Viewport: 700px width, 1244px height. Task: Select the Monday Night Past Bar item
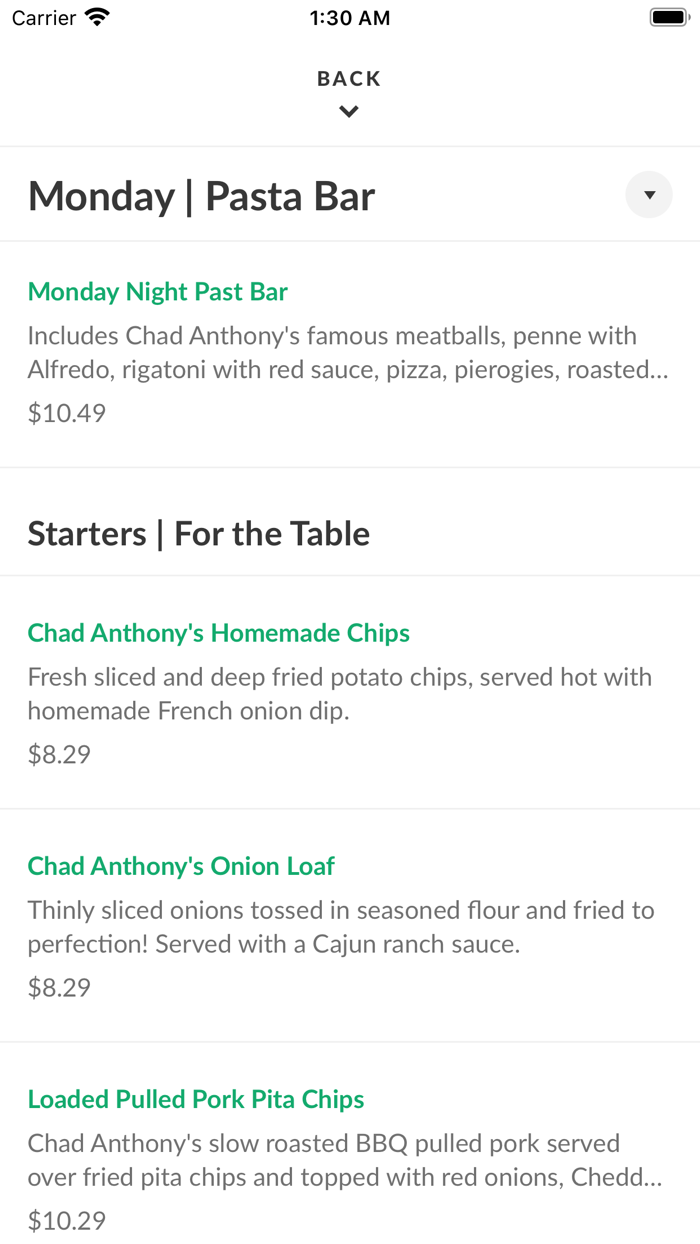point(157,291)
